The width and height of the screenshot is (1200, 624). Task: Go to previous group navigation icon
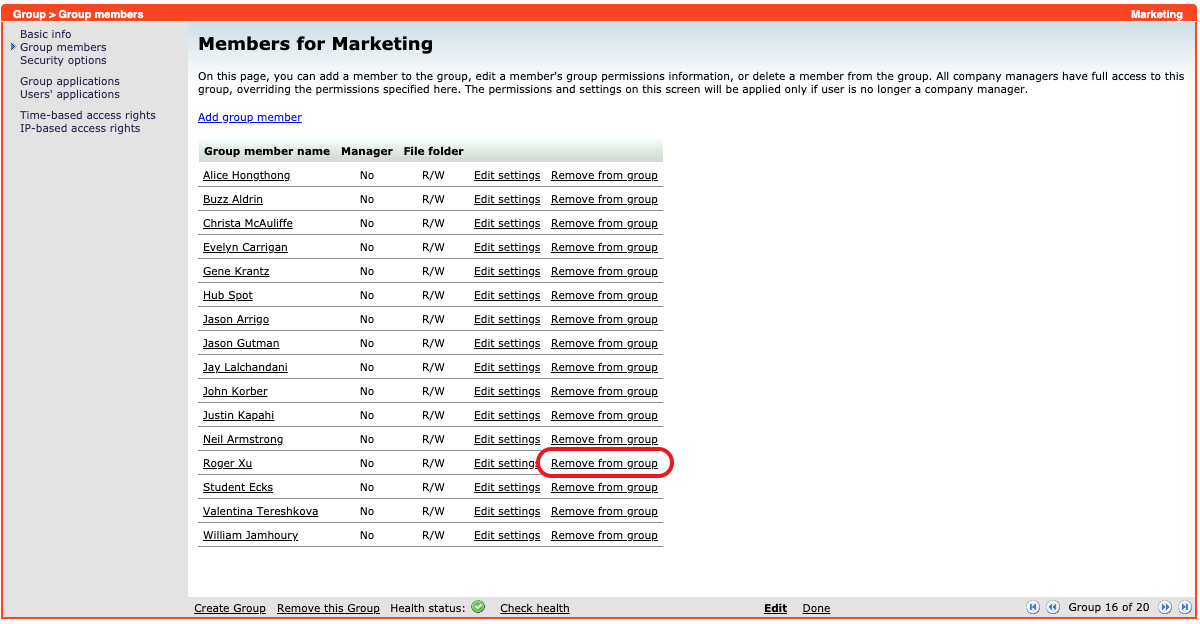pos(1053,607)
